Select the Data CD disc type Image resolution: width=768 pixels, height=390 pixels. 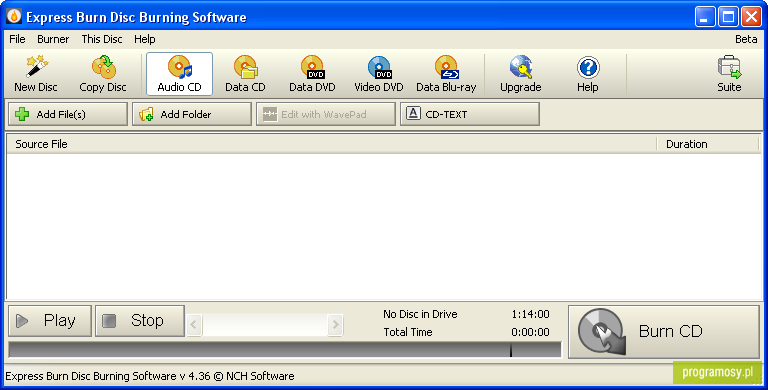(245, 74)
